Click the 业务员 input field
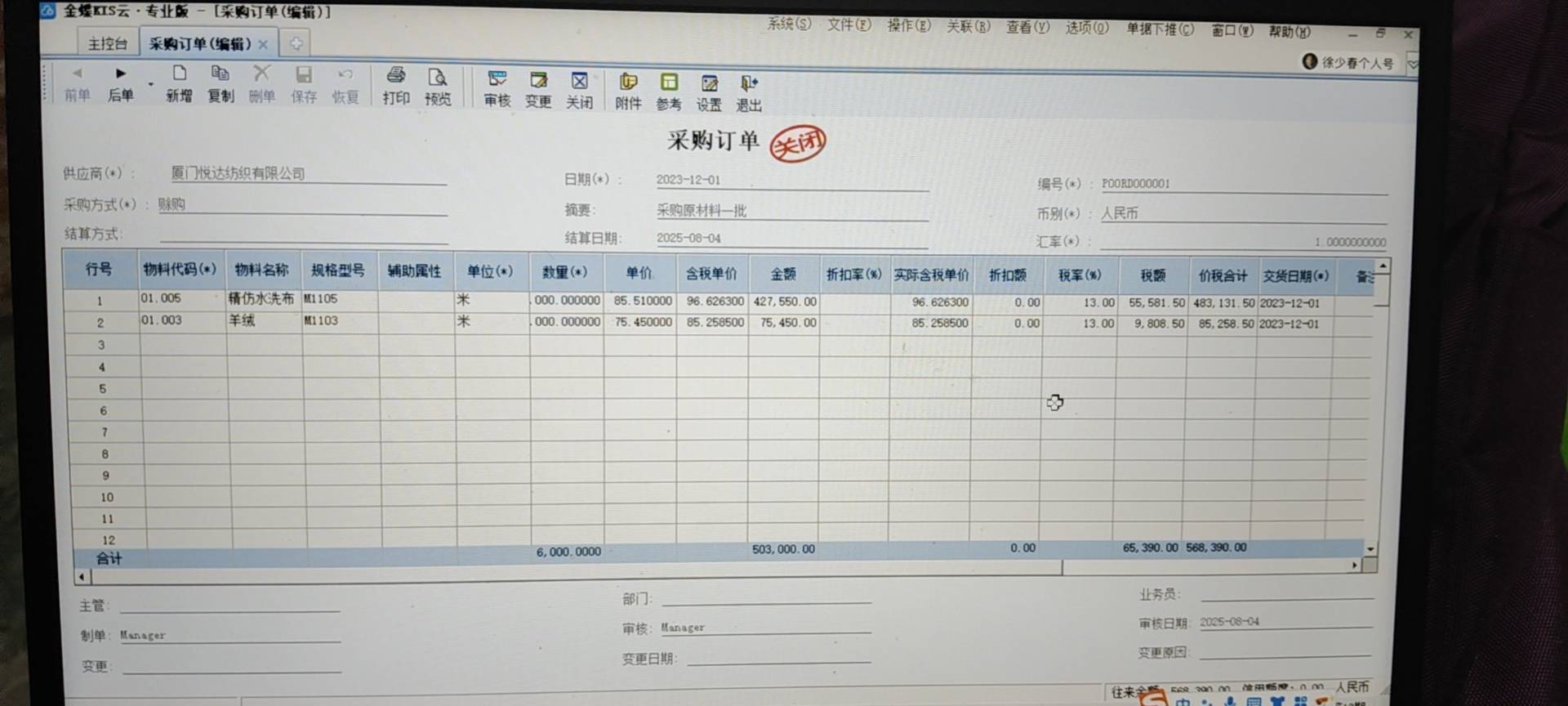Screen dimensions: 1568x706 [1286, 594]
